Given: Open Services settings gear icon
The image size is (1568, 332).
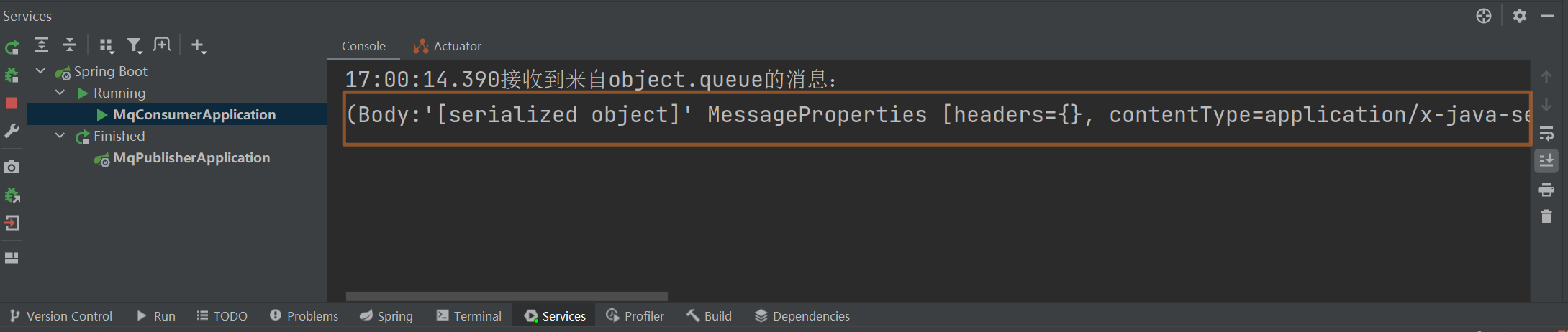Looking at the screenshot, I should tap(1519, 16).
